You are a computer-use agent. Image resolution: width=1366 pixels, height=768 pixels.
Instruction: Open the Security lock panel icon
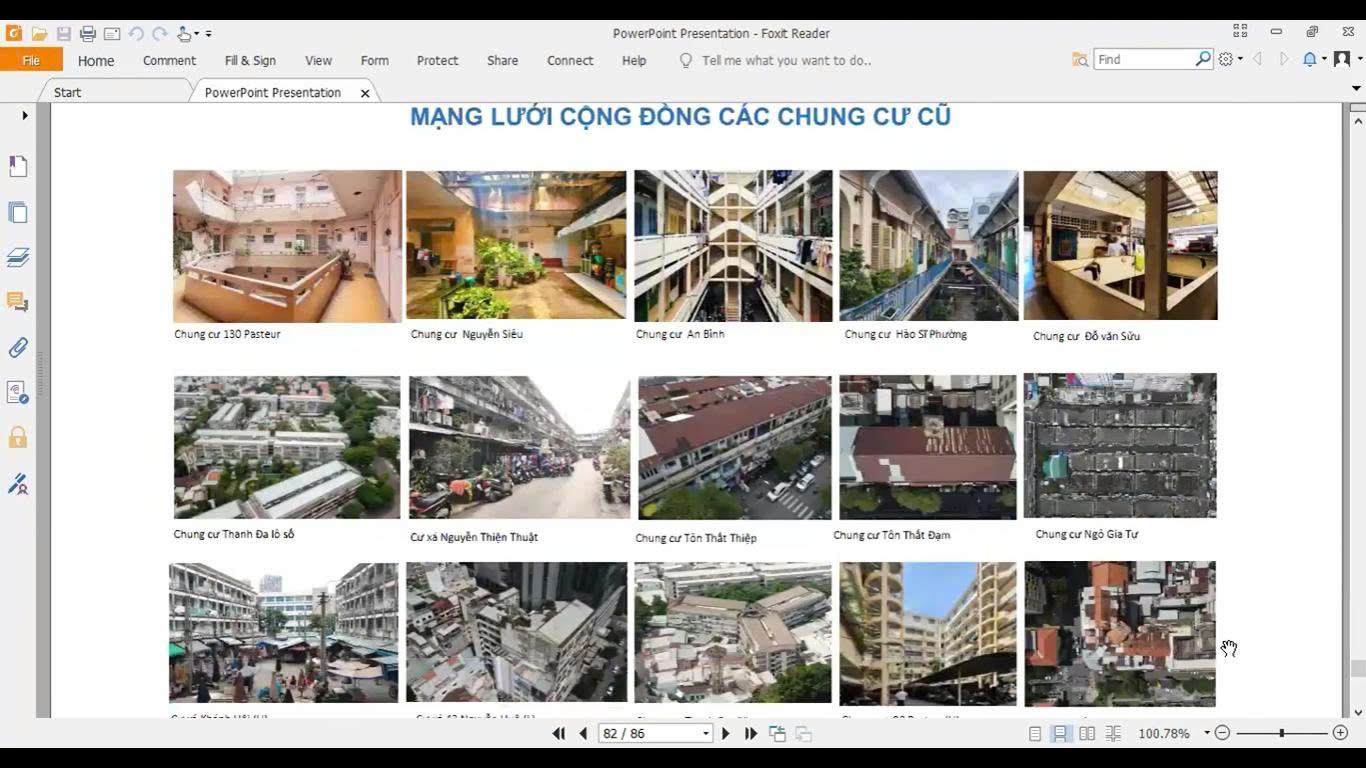click(x=18, y=437)
